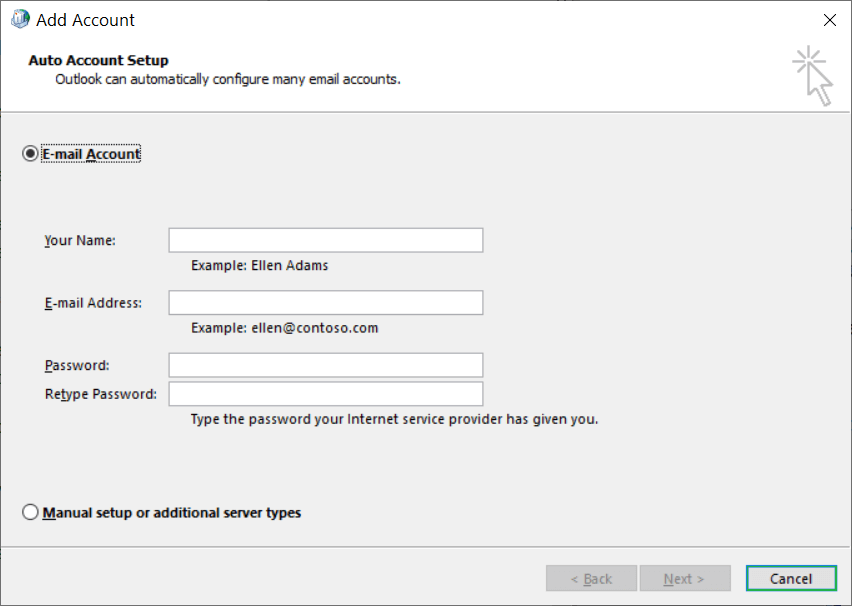Click the cursor wizard icon in header

pyautogui.click(x=812, y=76)
